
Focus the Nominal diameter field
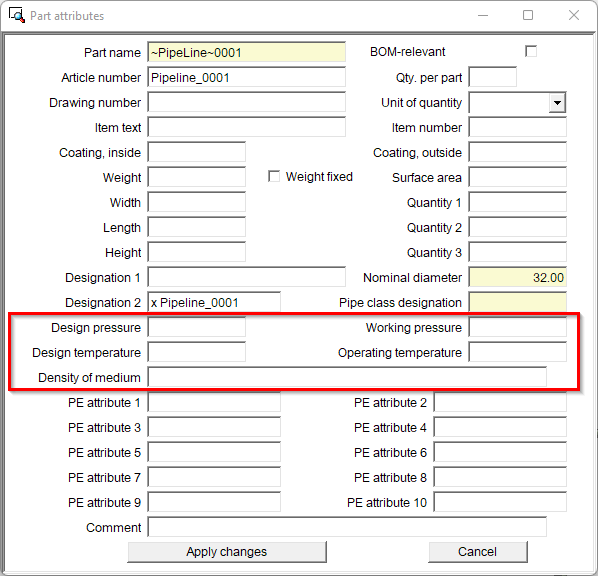click(518, 277)
